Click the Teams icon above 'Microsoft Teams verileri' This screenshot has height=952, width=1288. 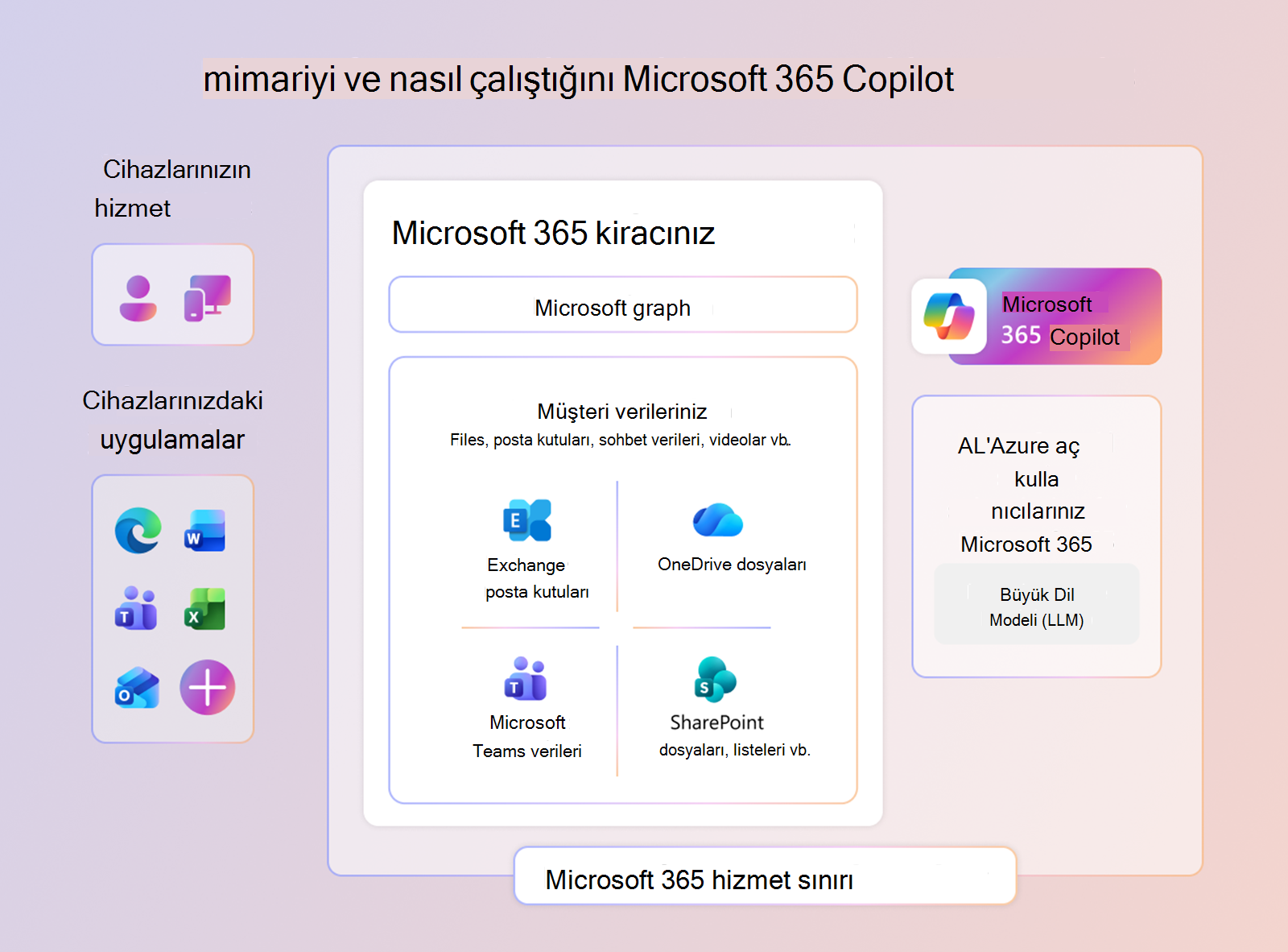pyautogui.click(x=526, y=678)
